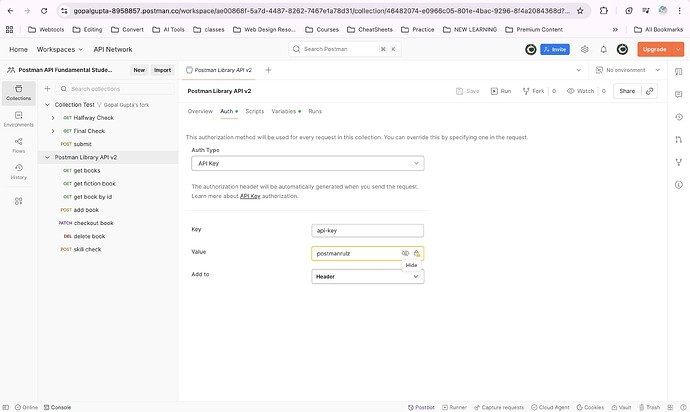This screenshot has height=412, width=690.
Task: Open the Upgrade dropdown arrow
Action: tap(679, 49)
